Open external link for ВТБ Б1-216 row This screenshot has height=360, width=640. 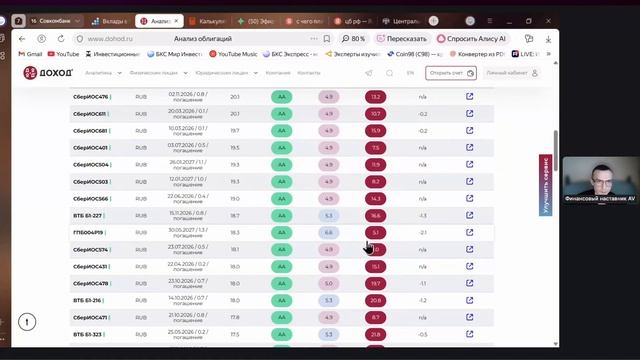[x=469, y=300]
